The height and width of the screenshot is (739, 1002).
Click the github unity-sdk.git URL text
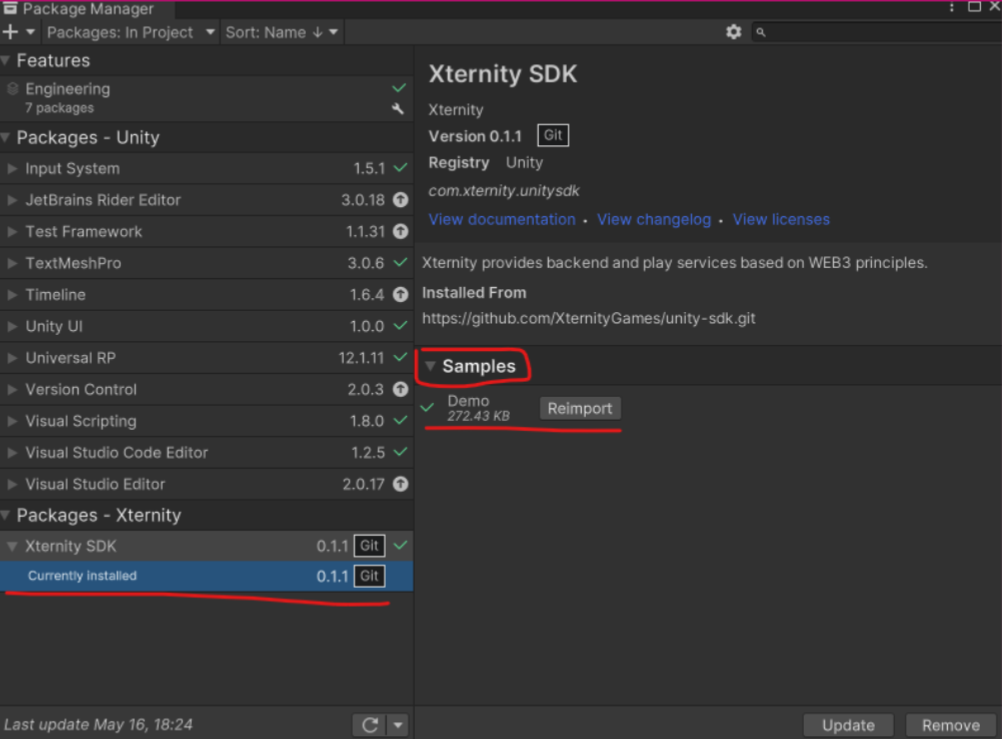click(x=589, y=318)
